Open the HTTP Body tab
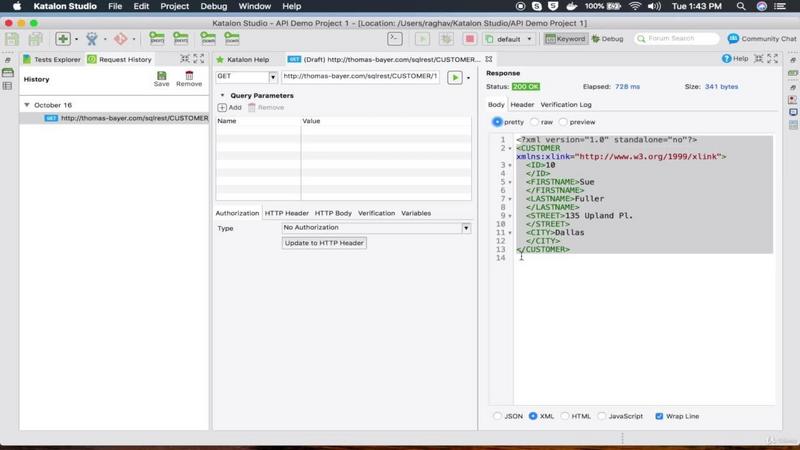 (333, 213)
